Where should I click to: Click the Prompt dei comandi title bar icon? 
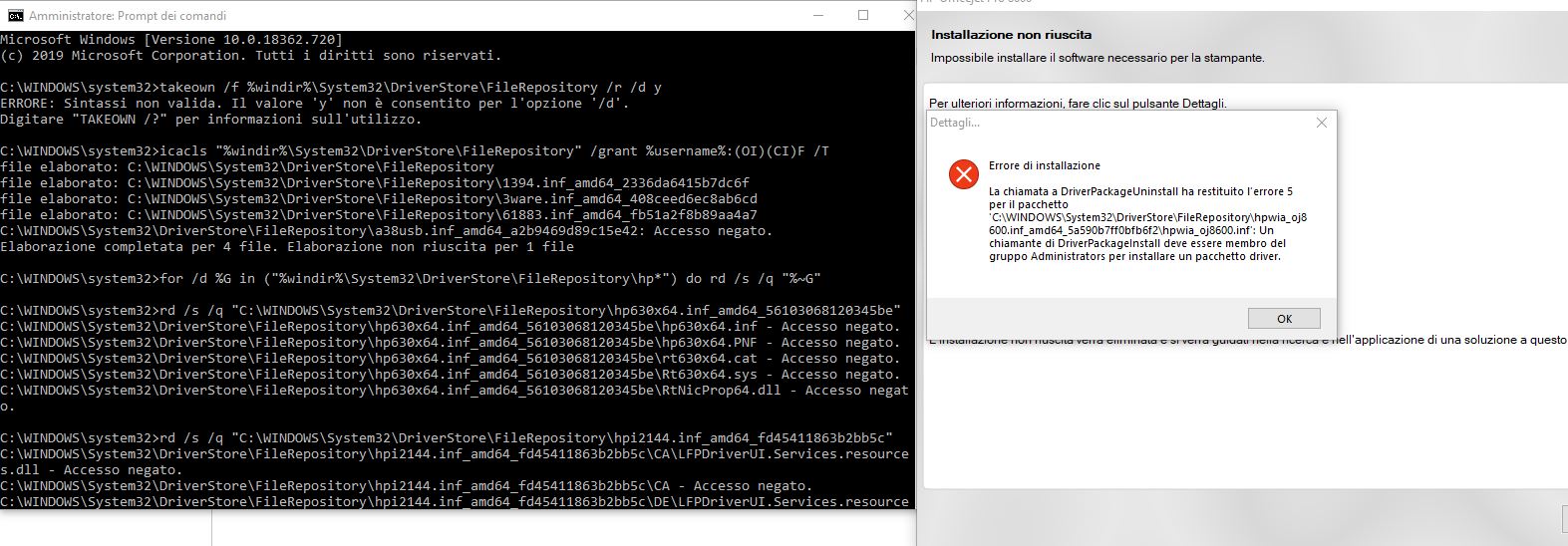pyautogui.click(x=15, y=15)
